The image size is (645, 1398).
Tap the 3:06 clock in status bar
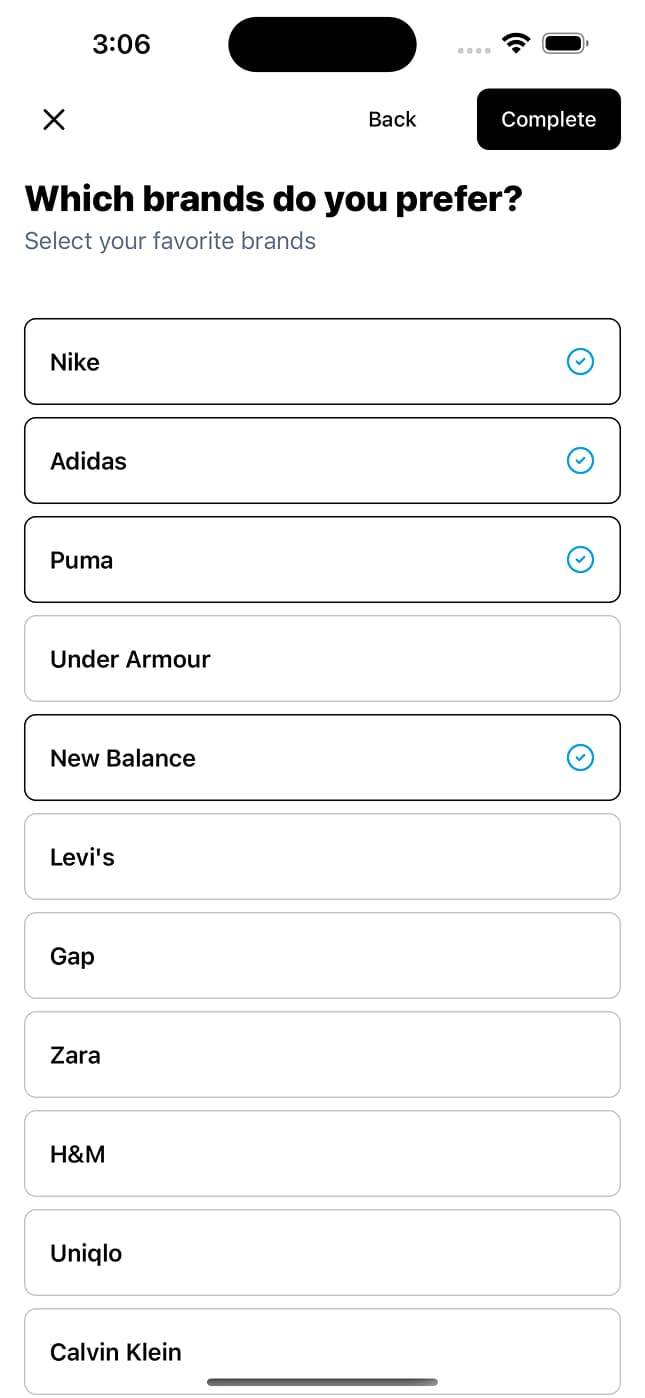coord(121,44)
